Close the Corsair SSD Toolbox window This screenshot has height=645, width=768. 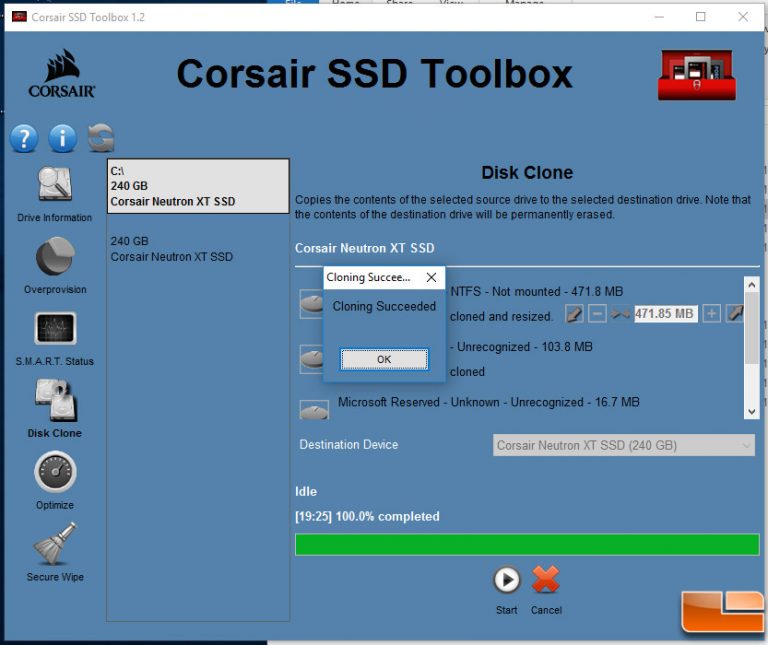click(x=743, y=17)
